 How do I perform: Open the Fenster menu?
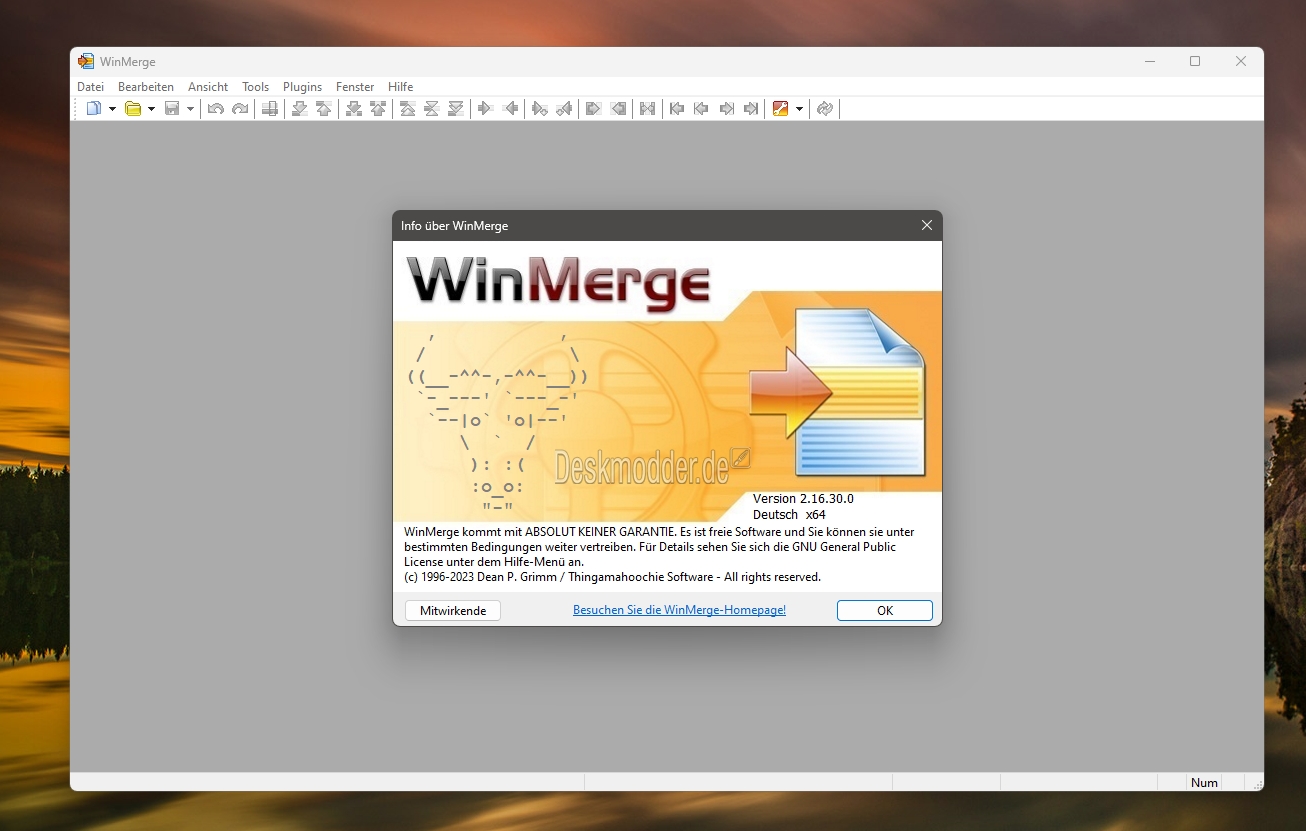pos(355,87)
